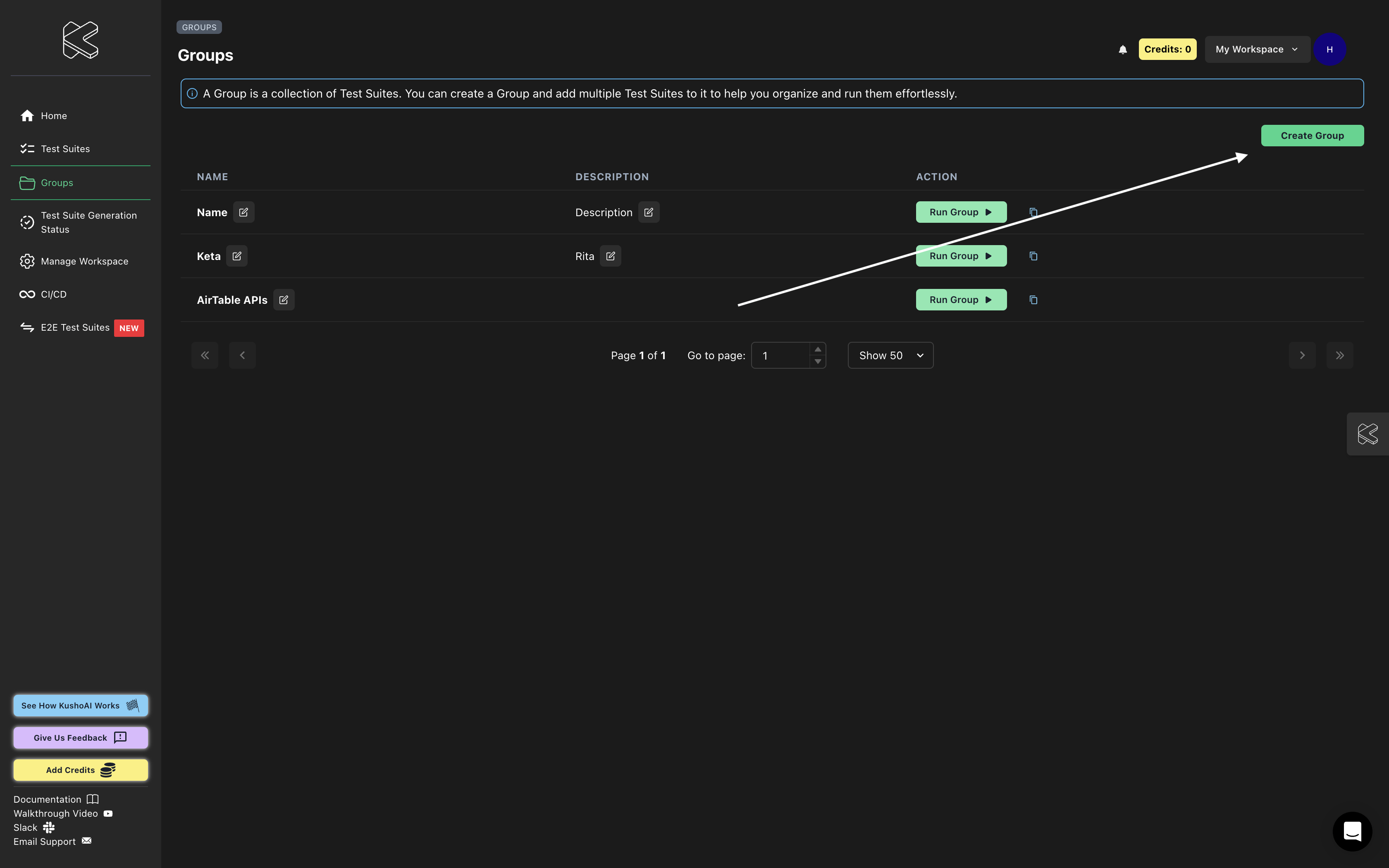Copy the AirTable APIs group ID
1389x868 pixels.
point(1033,300)
